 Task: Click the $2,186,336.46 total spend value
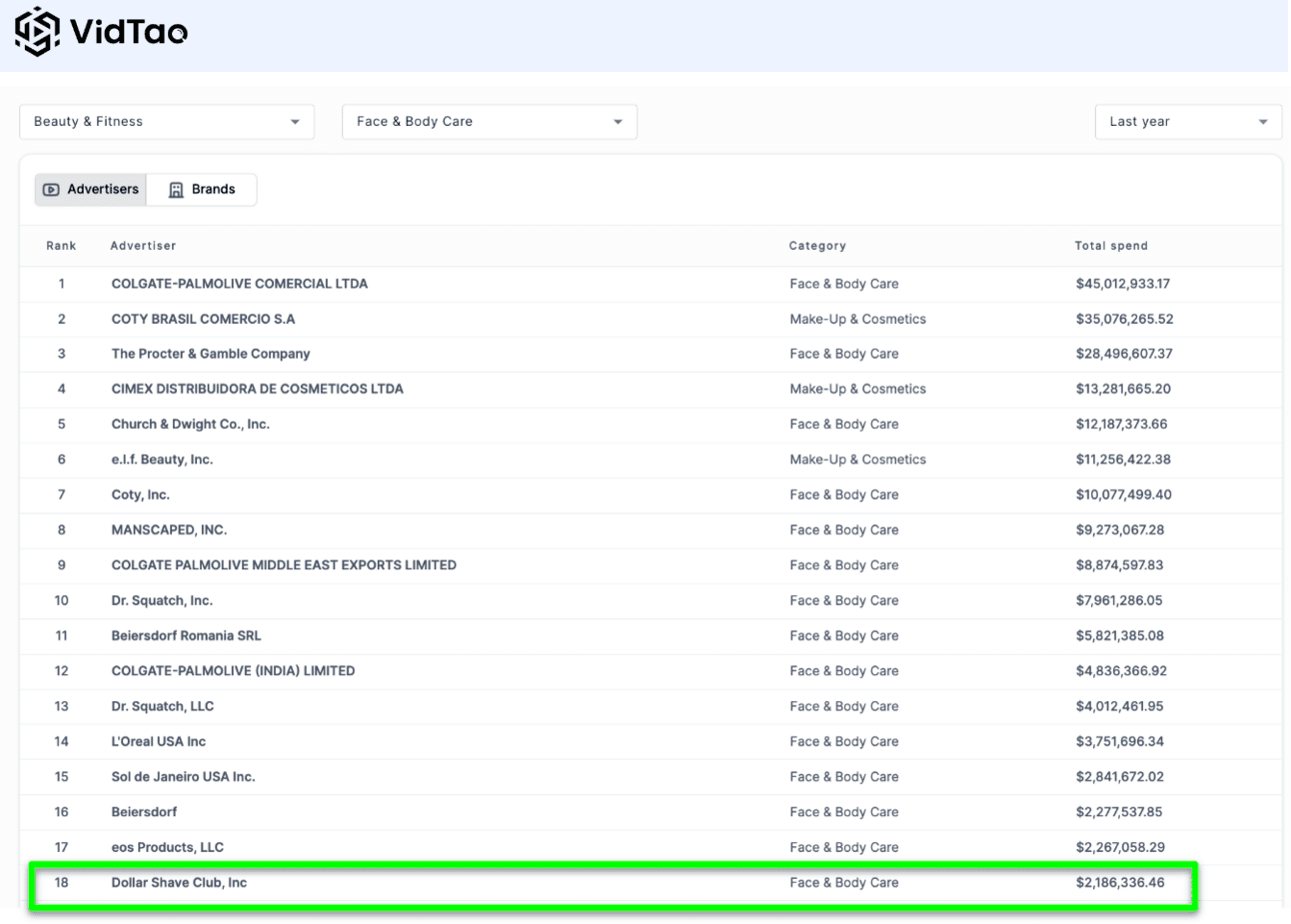1120,883
